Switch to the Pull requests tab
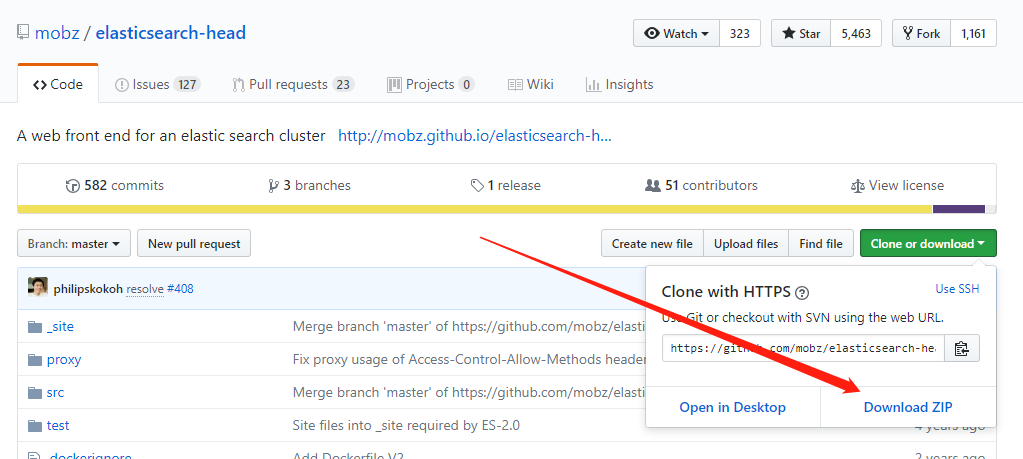The image size is (1023, 459). click(293, 85)
